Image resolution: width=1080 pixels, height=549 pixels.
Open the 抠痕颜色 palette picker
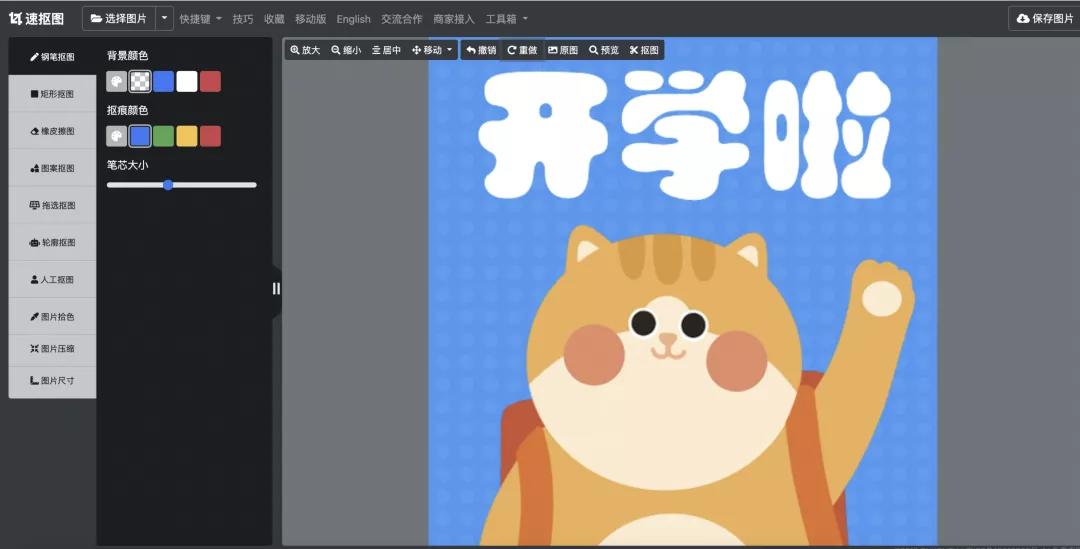pos(117,136)
